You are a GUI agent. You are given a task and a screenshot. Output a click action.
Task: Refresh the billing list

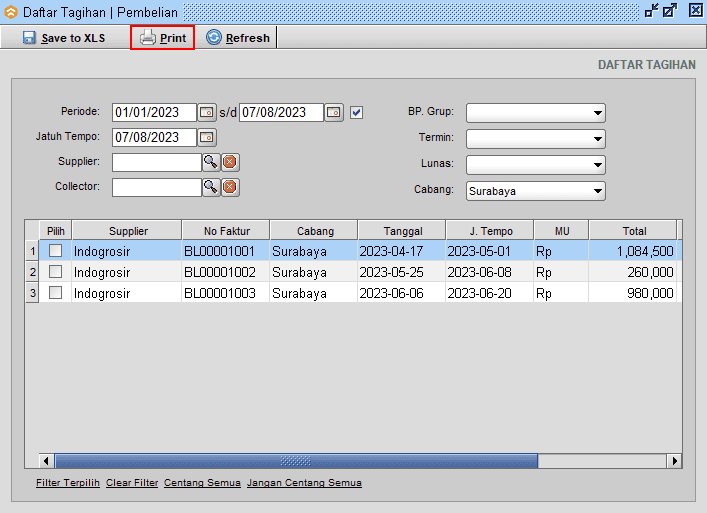[238, 38]
